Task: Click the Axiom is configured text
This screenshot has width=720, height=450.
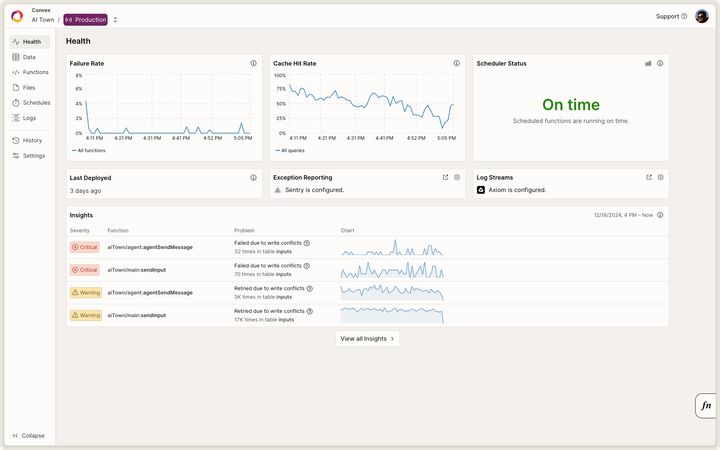Action: click(x=517, y=190)
